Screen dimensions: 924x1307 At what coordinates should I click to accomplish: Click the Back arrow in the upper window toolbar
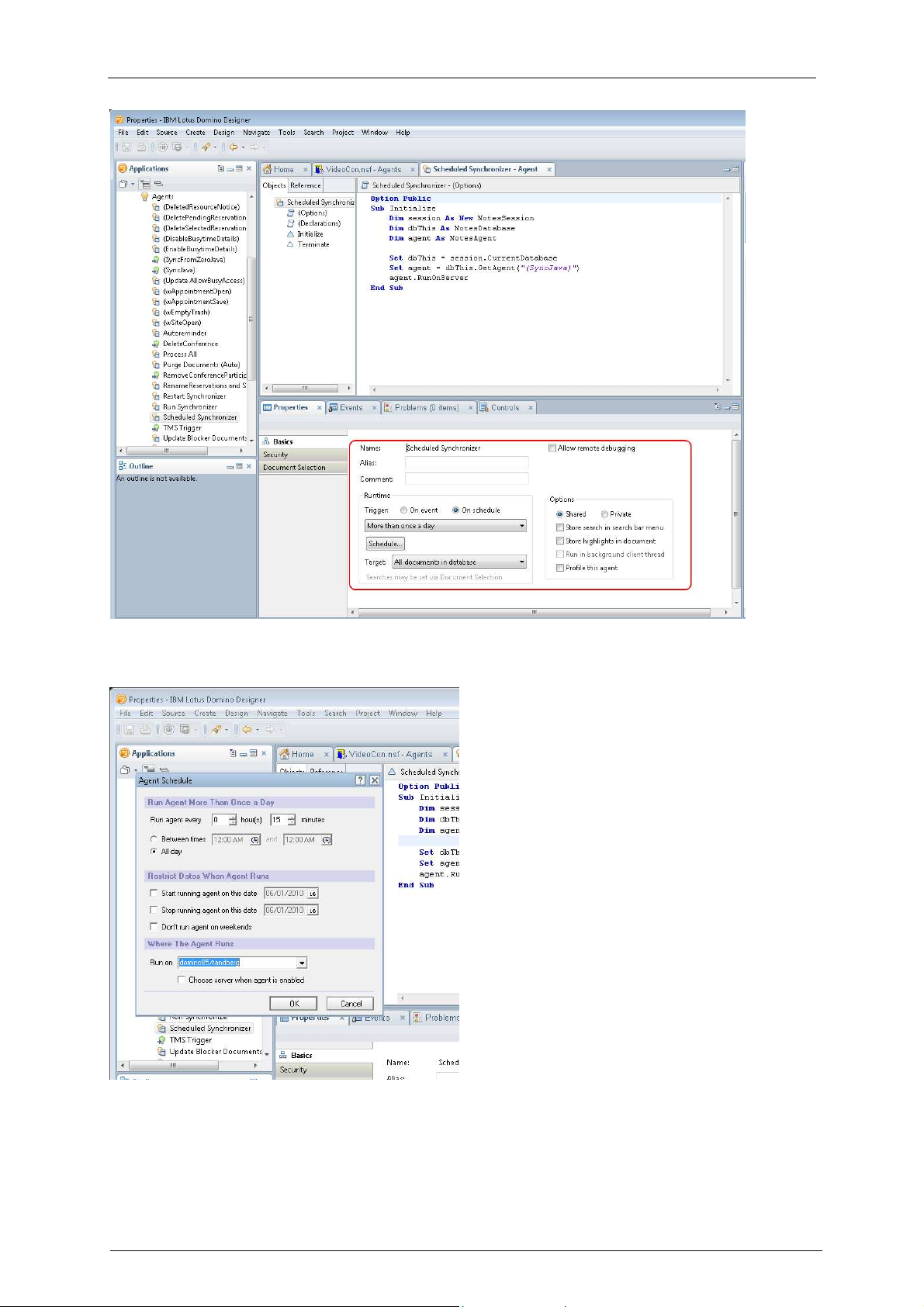click(x=232, y=147)
